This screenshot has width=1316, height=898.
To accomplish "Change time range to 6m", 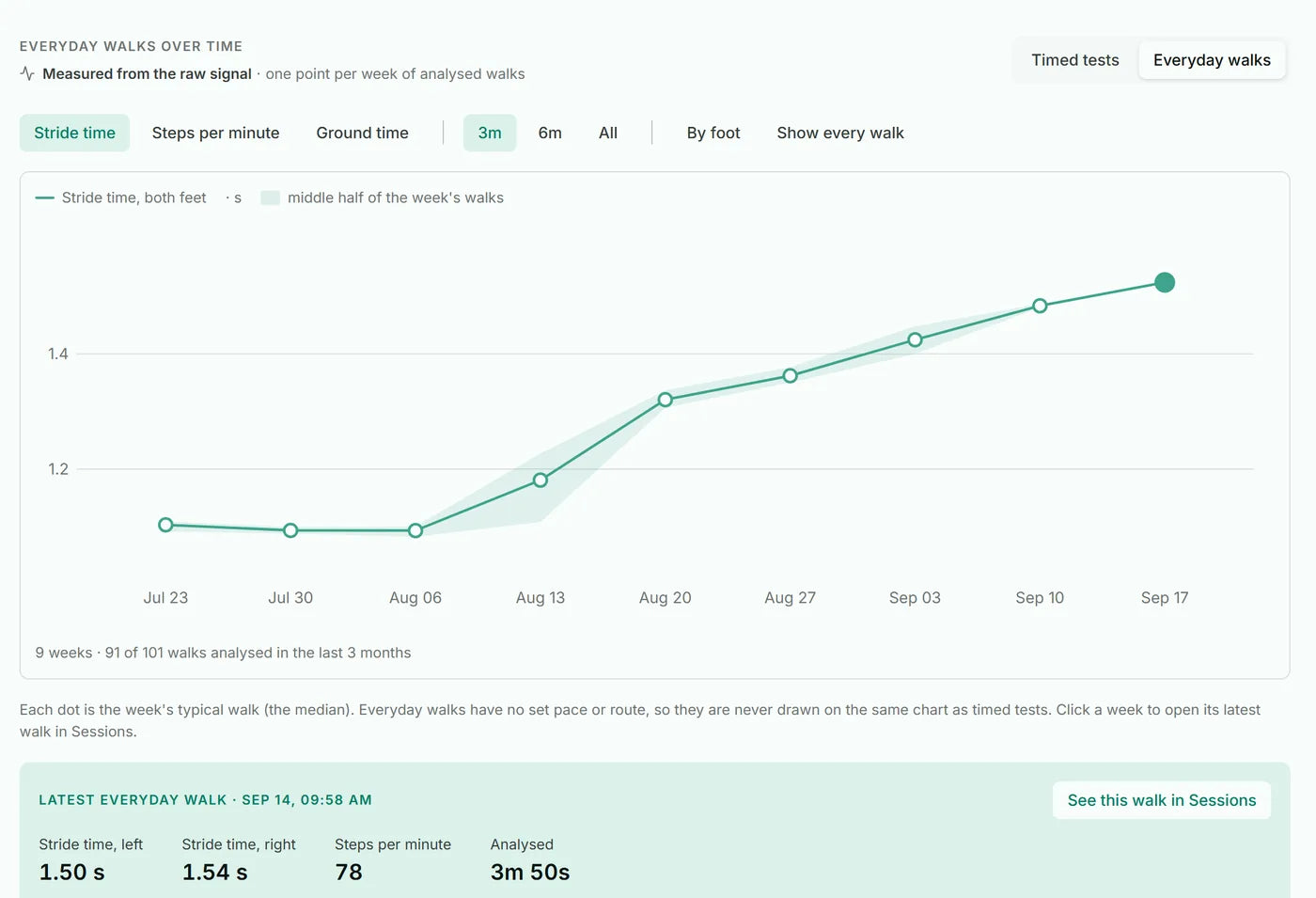I will click(550, 134).
